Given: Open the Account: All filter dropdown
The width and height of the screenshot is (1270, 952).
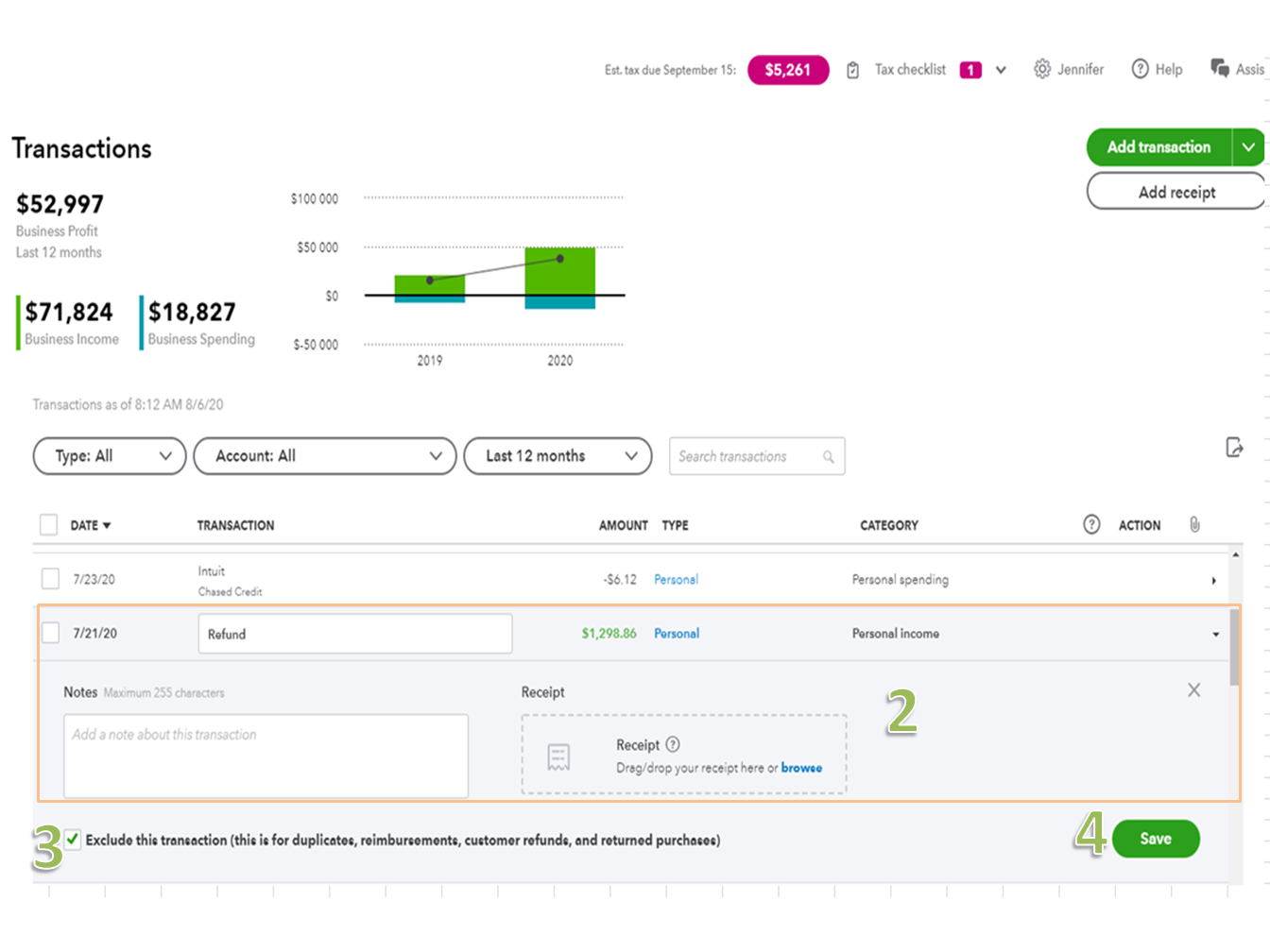Looking at the screenshot, I should click(x=324, y=456).
